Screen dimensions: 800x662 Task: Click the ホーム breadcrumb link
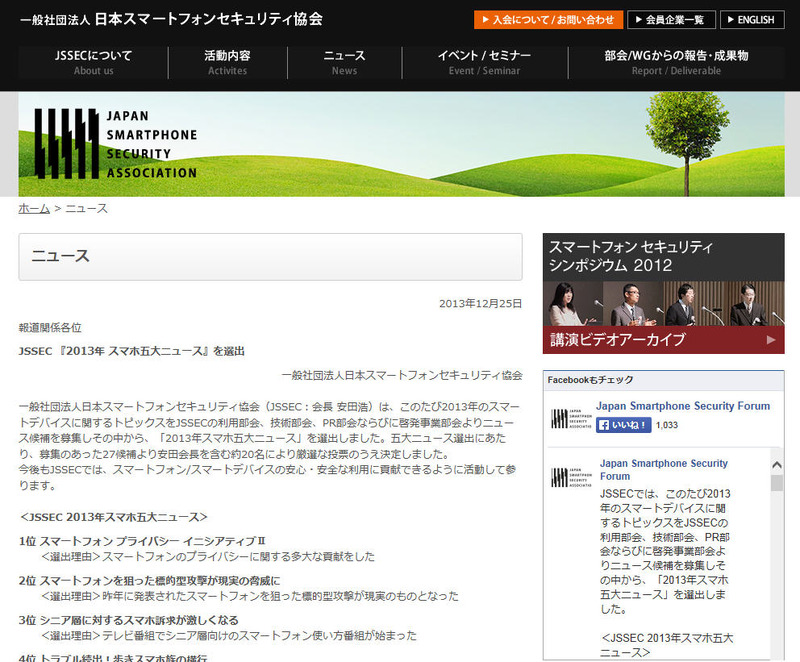click(x=34, y=208)
